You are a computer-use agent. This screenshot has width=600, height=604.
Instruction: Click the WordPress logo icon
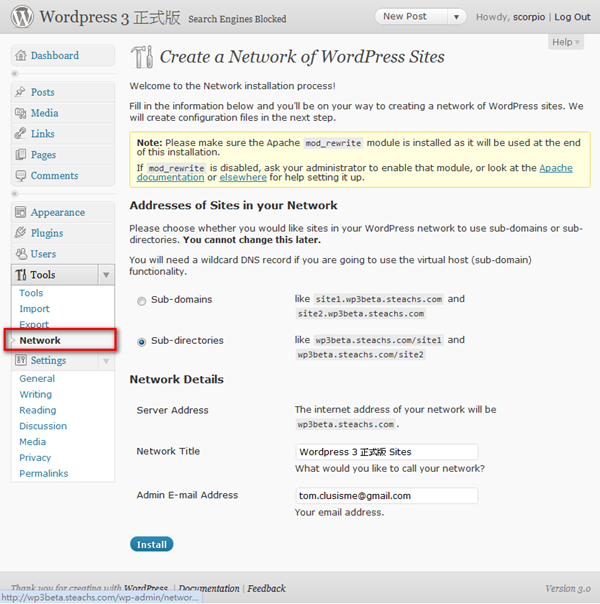(x=22, y=17)
